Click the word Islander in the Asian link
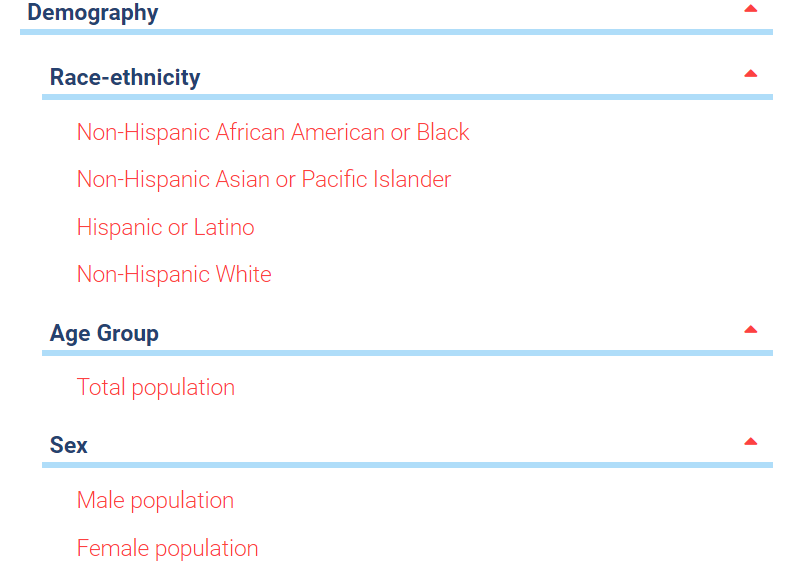Screen dimensions: 802x577 [412, 179]
